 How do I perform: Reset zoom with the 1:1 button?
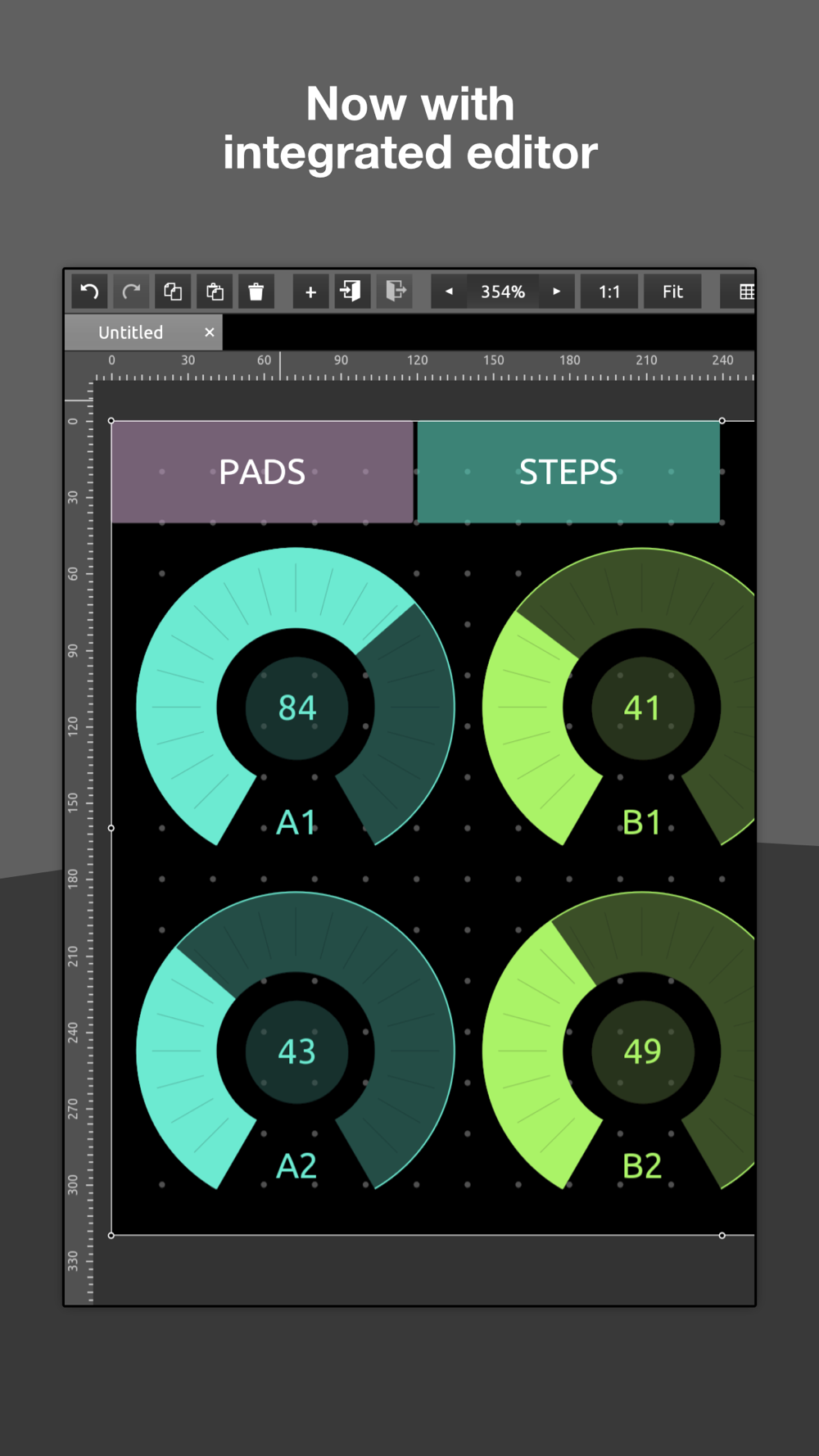pyautogui.click(x=609, y=292)
